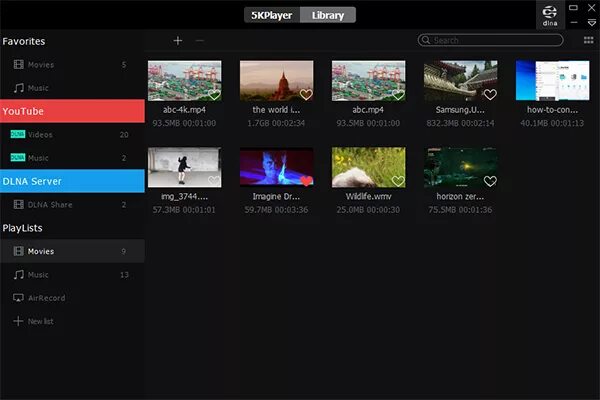Open Favorites Movies film icon
This screenshot has height=400, width=600.
(x=18, y=64)
